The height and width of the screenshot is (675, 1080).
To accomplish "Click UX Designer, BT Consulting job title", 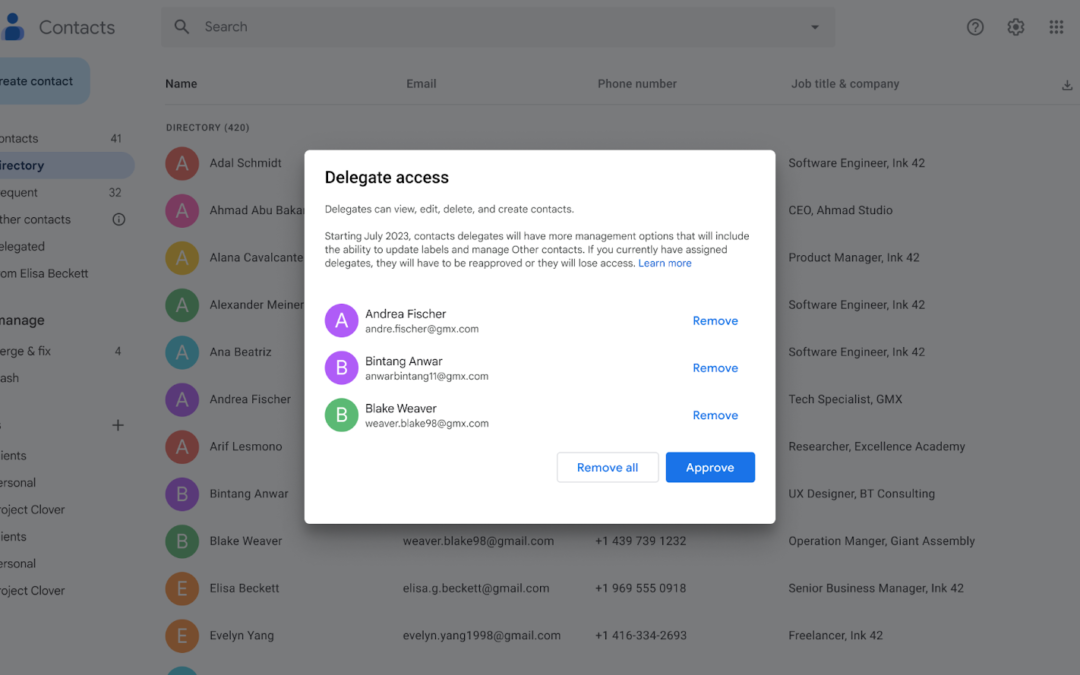I will pos(862,494).
